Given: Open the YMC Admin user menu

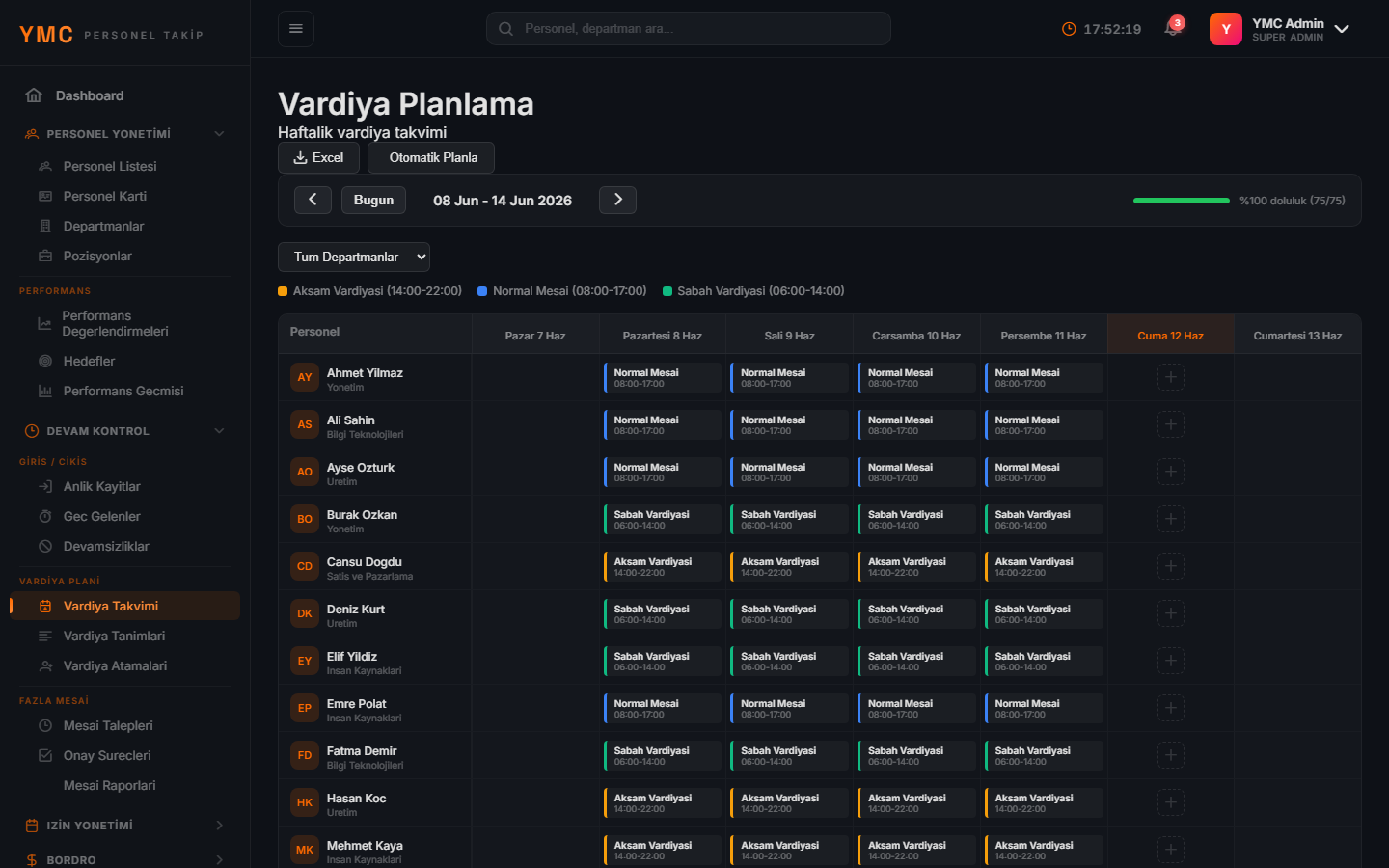Looking at the screenshot, I should [1280, 29].
